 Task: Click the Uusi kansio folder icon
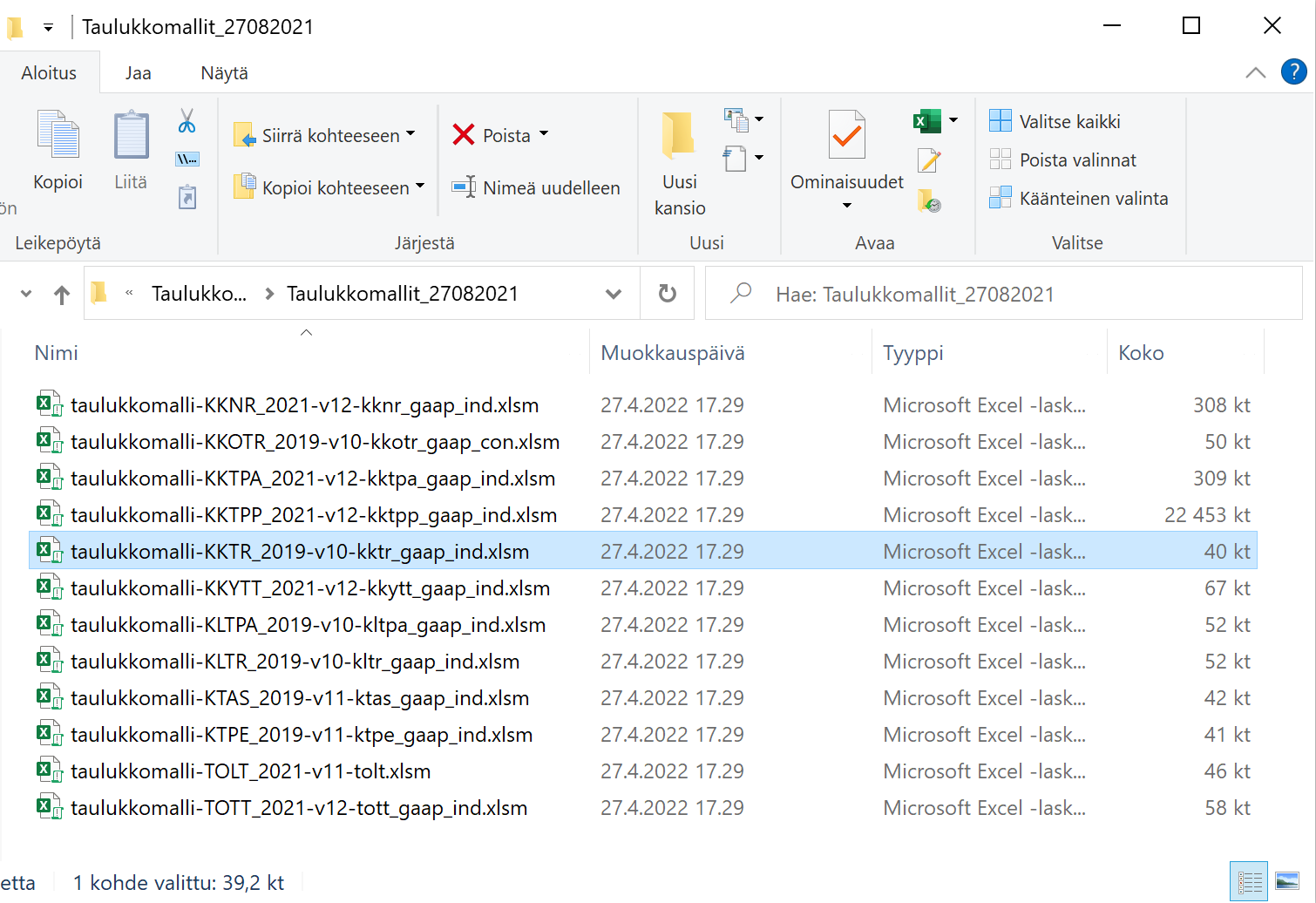pyautogui.click(x=679, y=137)
